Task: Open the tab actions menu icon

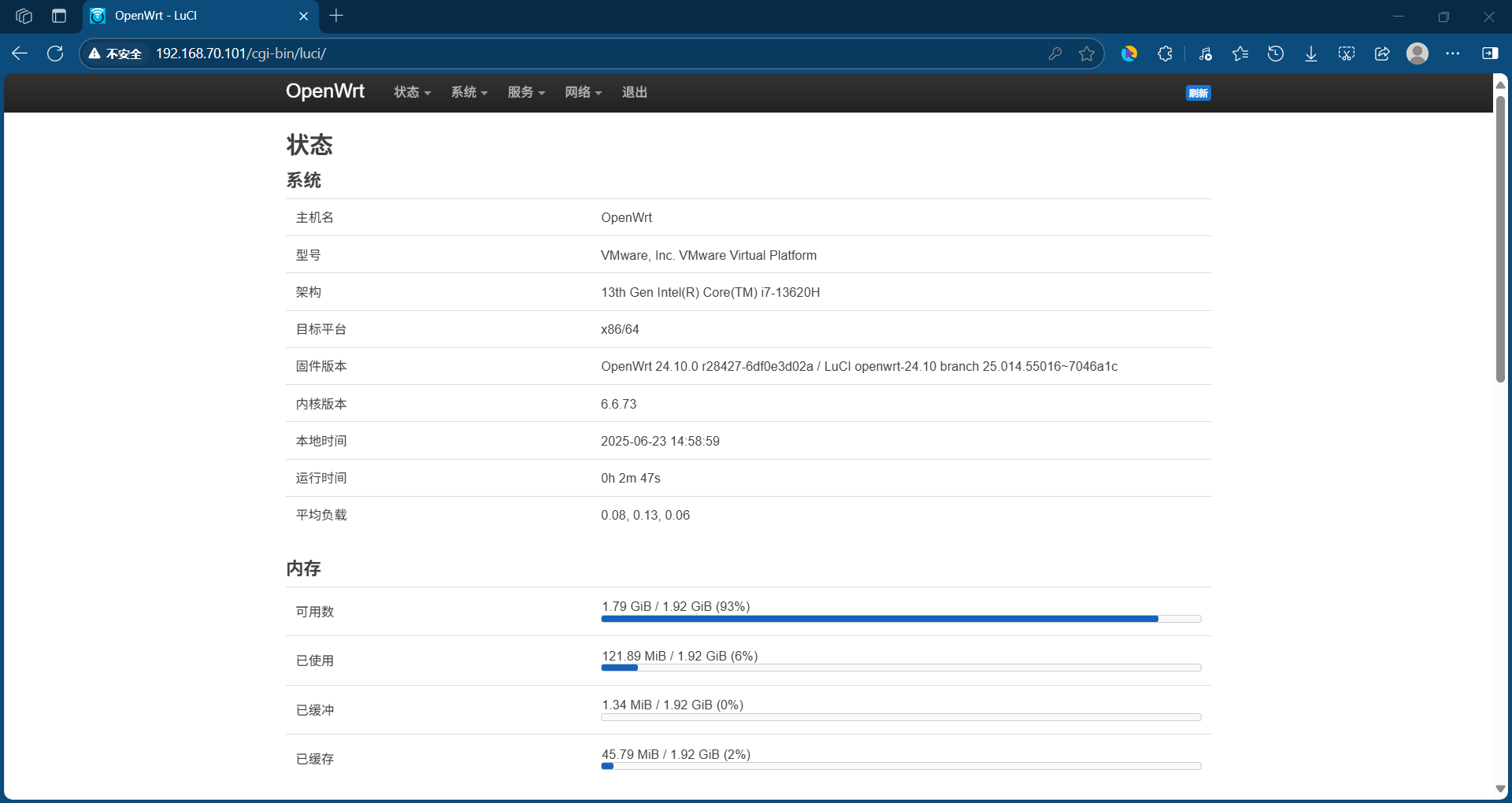Action: coord(59,16)
